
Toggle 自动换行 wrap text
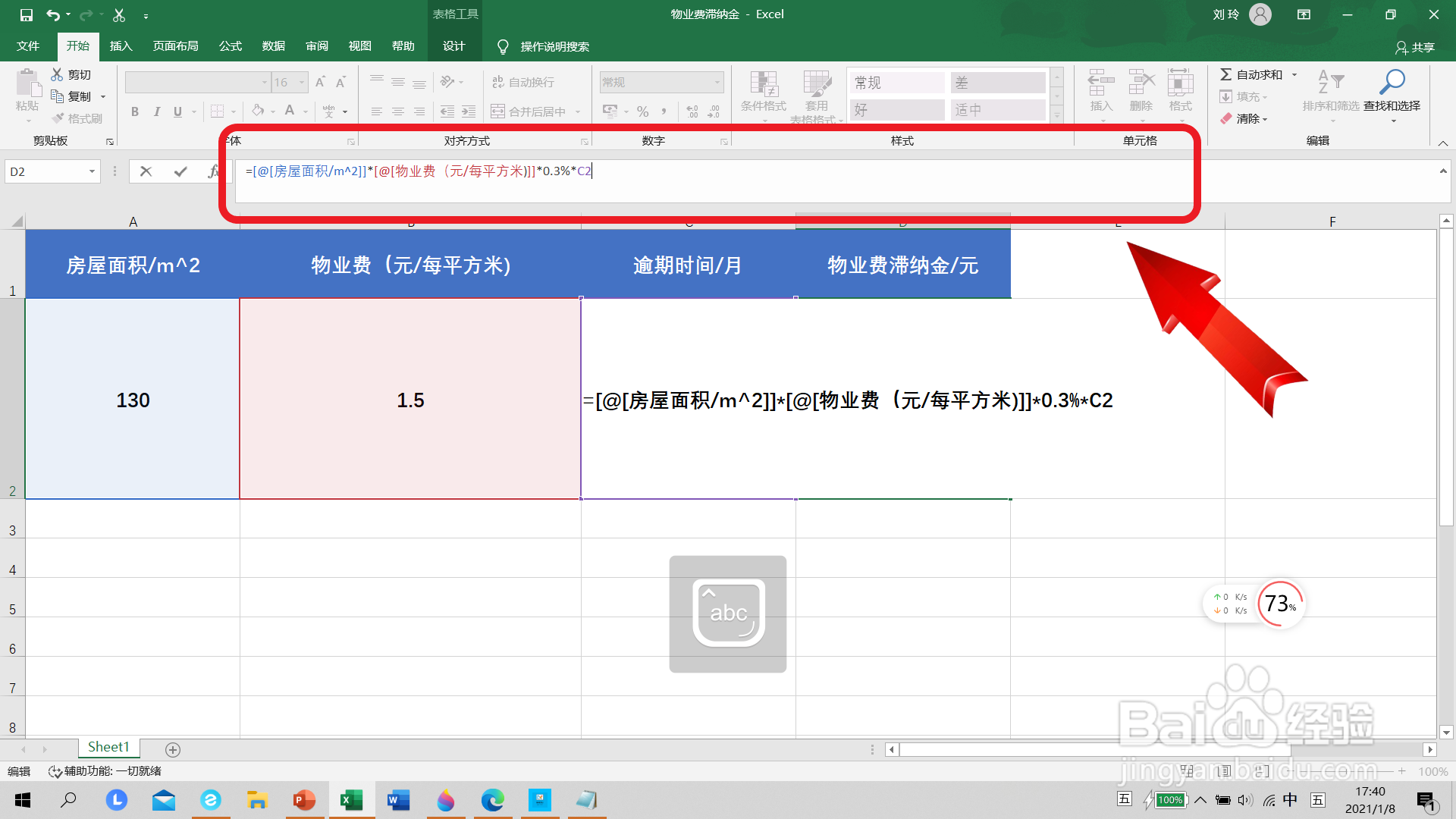pyautogui.click(x=522, y=82)
